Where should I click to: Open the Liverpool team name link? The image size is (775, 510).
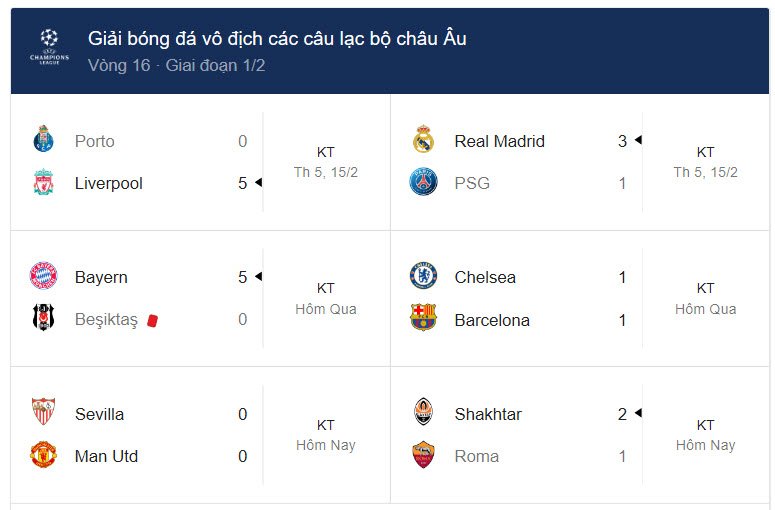coord(109,183)
